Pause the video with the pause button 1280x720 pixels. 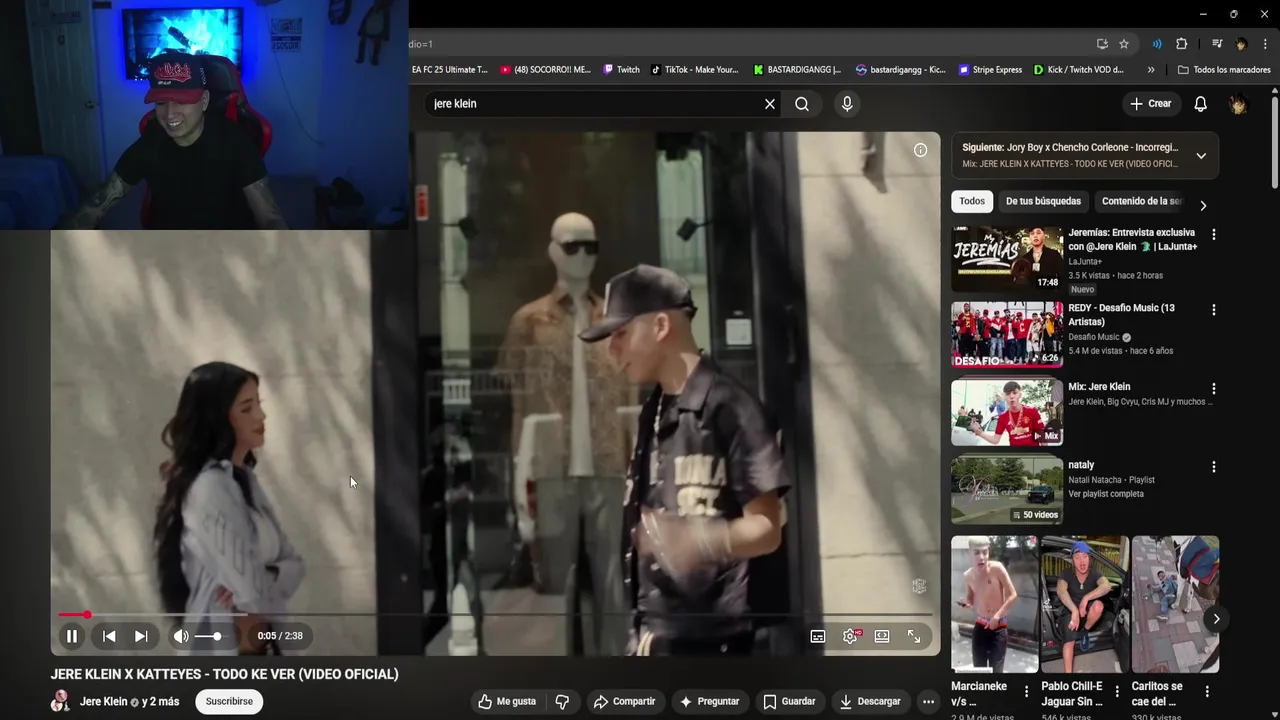click(x=72, y=636)
